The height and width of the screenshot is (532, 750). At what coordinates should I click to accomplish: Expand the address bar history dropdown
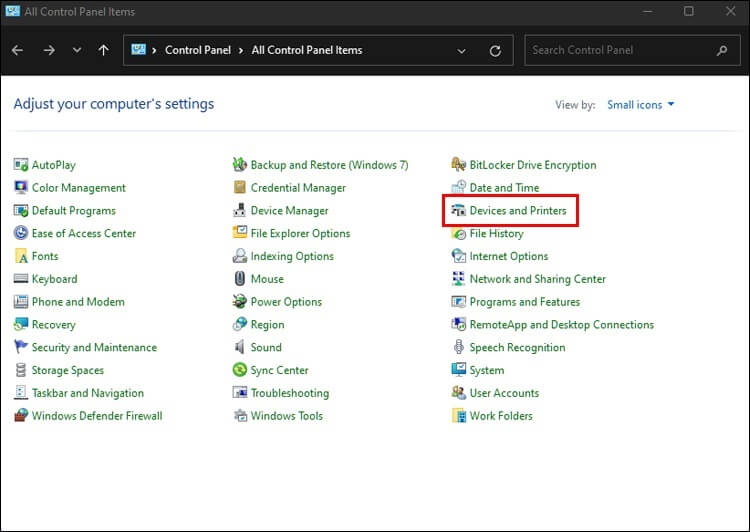pos(462,51)
